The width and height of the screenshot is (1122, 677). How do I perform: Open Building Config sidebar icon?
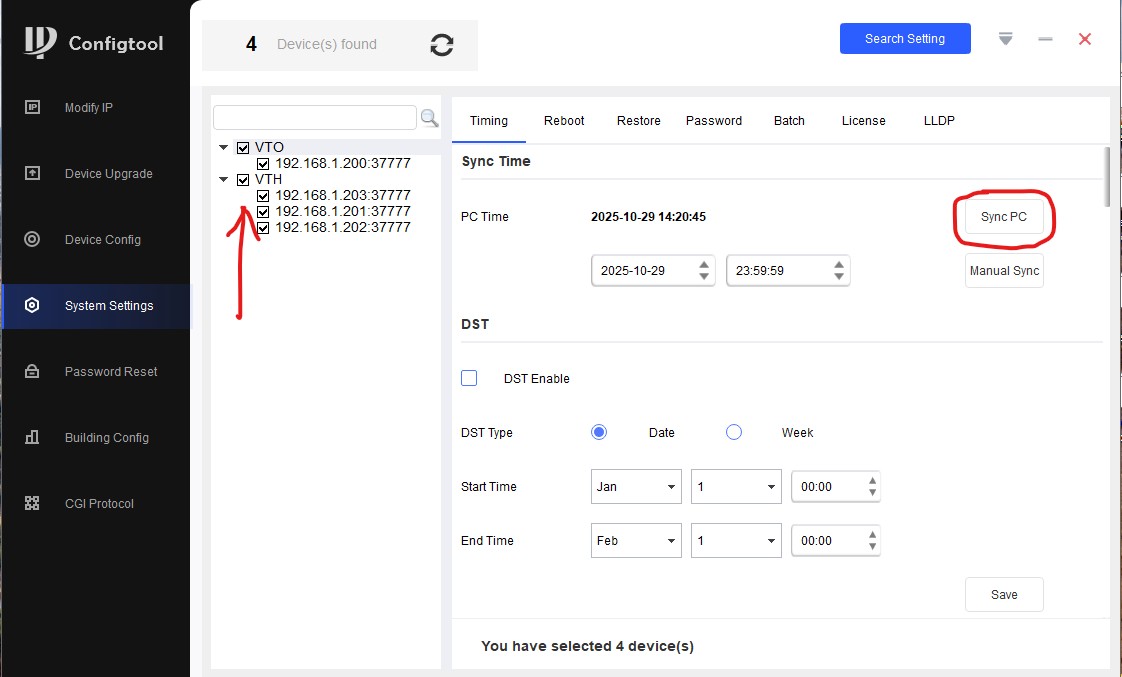(32, 438)
